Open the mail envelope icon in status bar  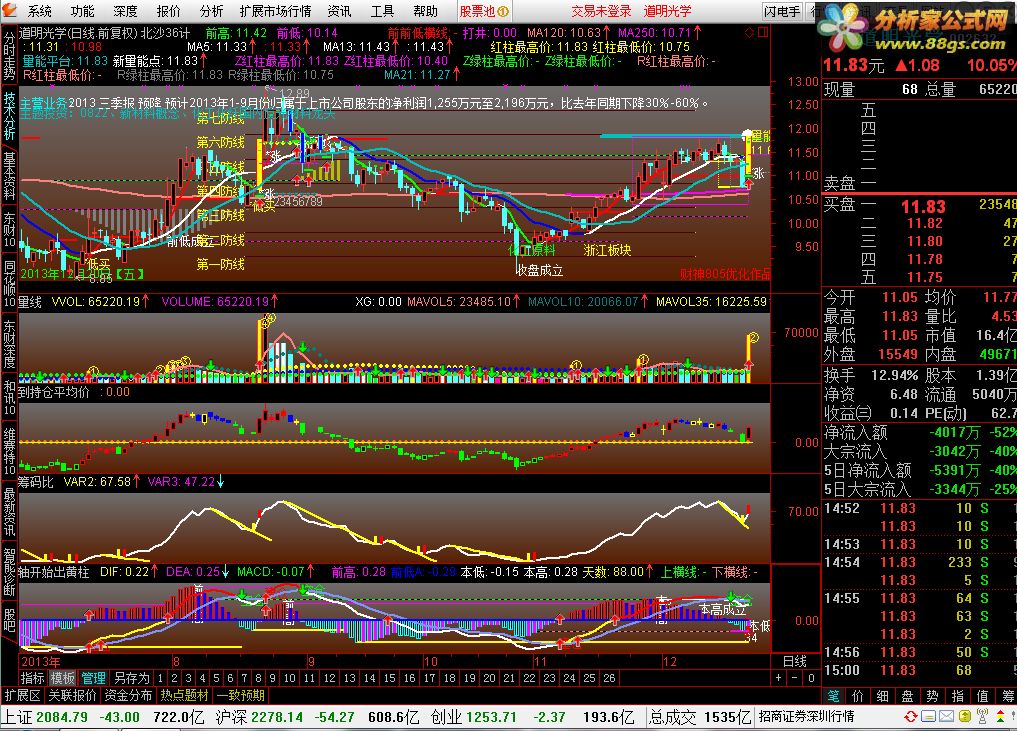[x=946, y=717]
